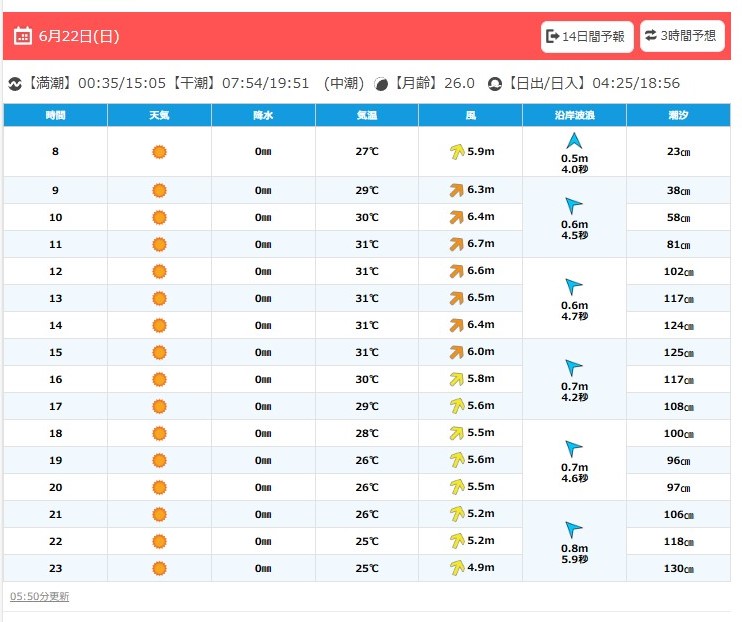The image size is (742, 622).
Task: Click the sunrise icon before 日出/日入
Action: click(495, 84)
